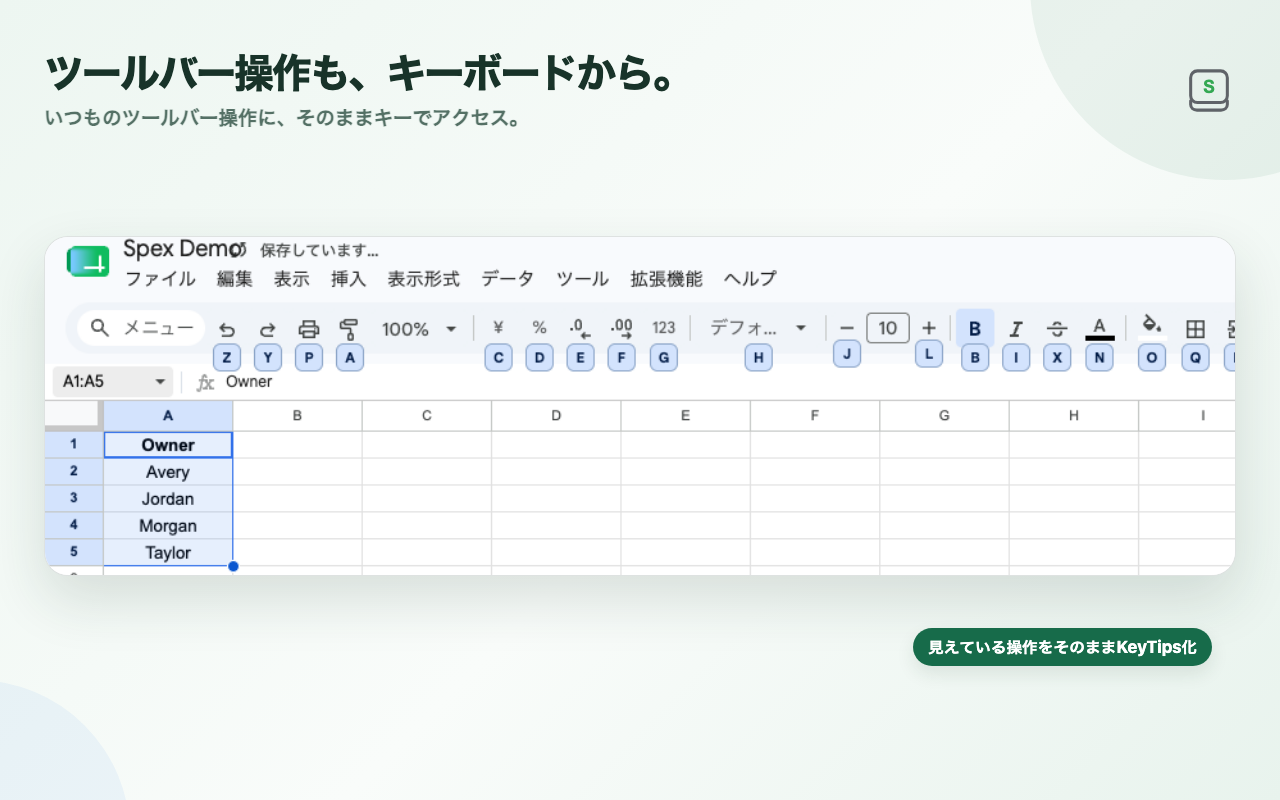The height and width of the screenshot is (800, 1280).
Task: Select column B header
Action: click(x=297, y=415)
